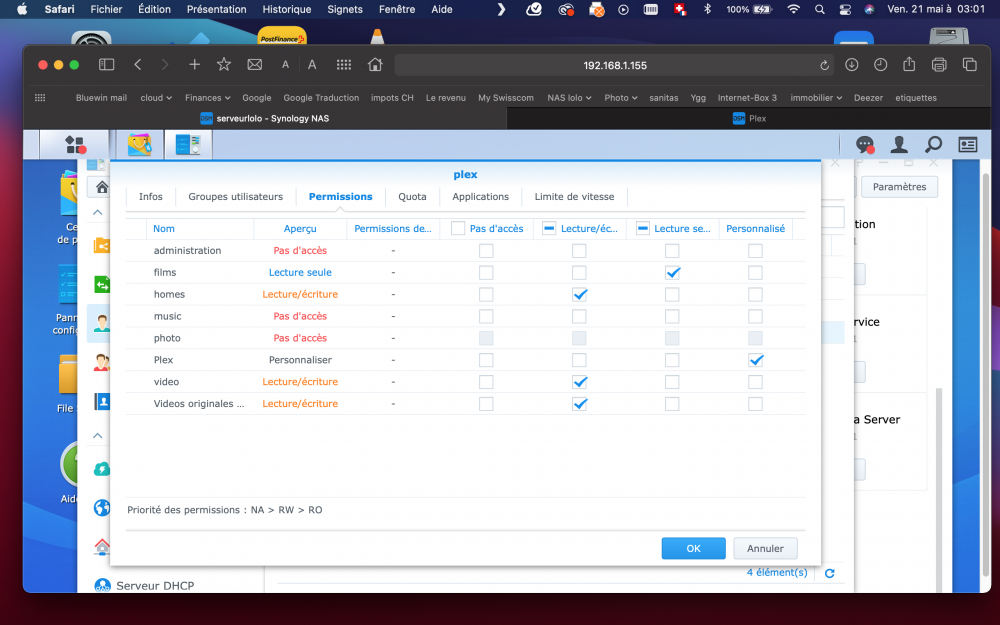This screenshot has height=625, width=1000.
Task: Toggle the Lecture/écriture header checkbox
Action: point(549,228)
